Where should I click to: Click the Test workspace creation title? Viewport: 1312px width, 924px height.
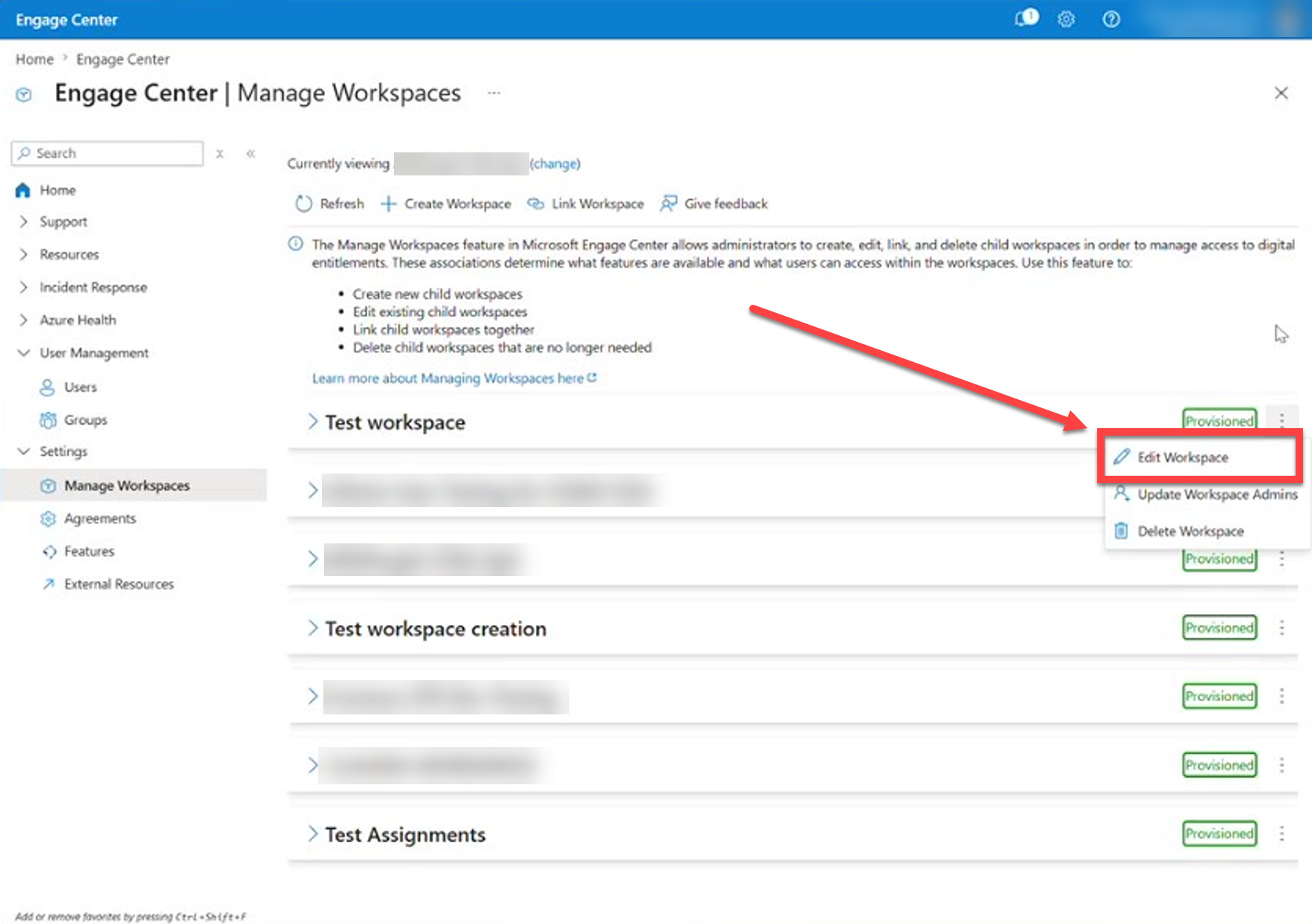click(x=436, y=629)
